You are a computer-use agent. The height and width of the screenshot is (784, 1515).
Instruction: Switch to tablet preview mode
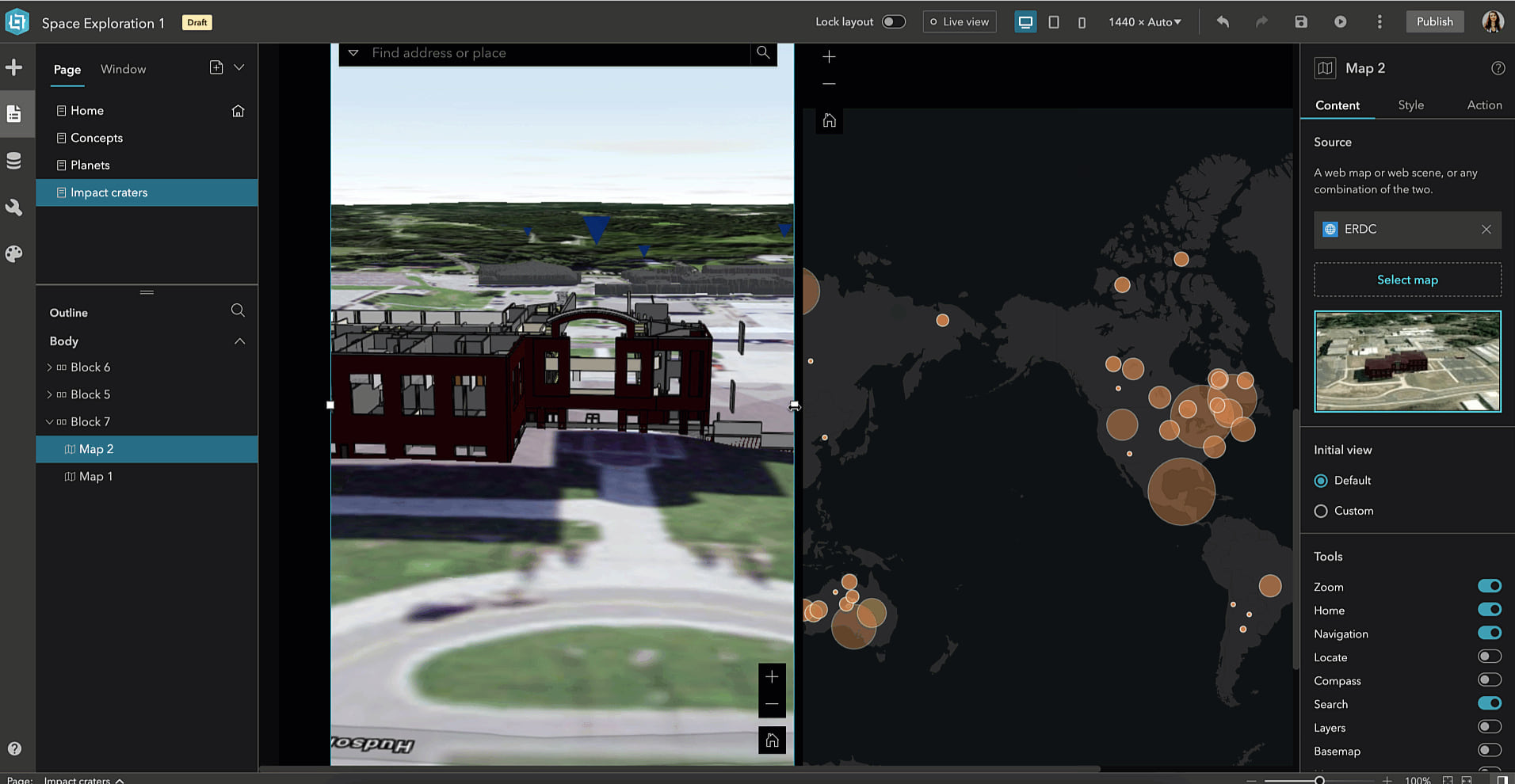coord(1054,21)
